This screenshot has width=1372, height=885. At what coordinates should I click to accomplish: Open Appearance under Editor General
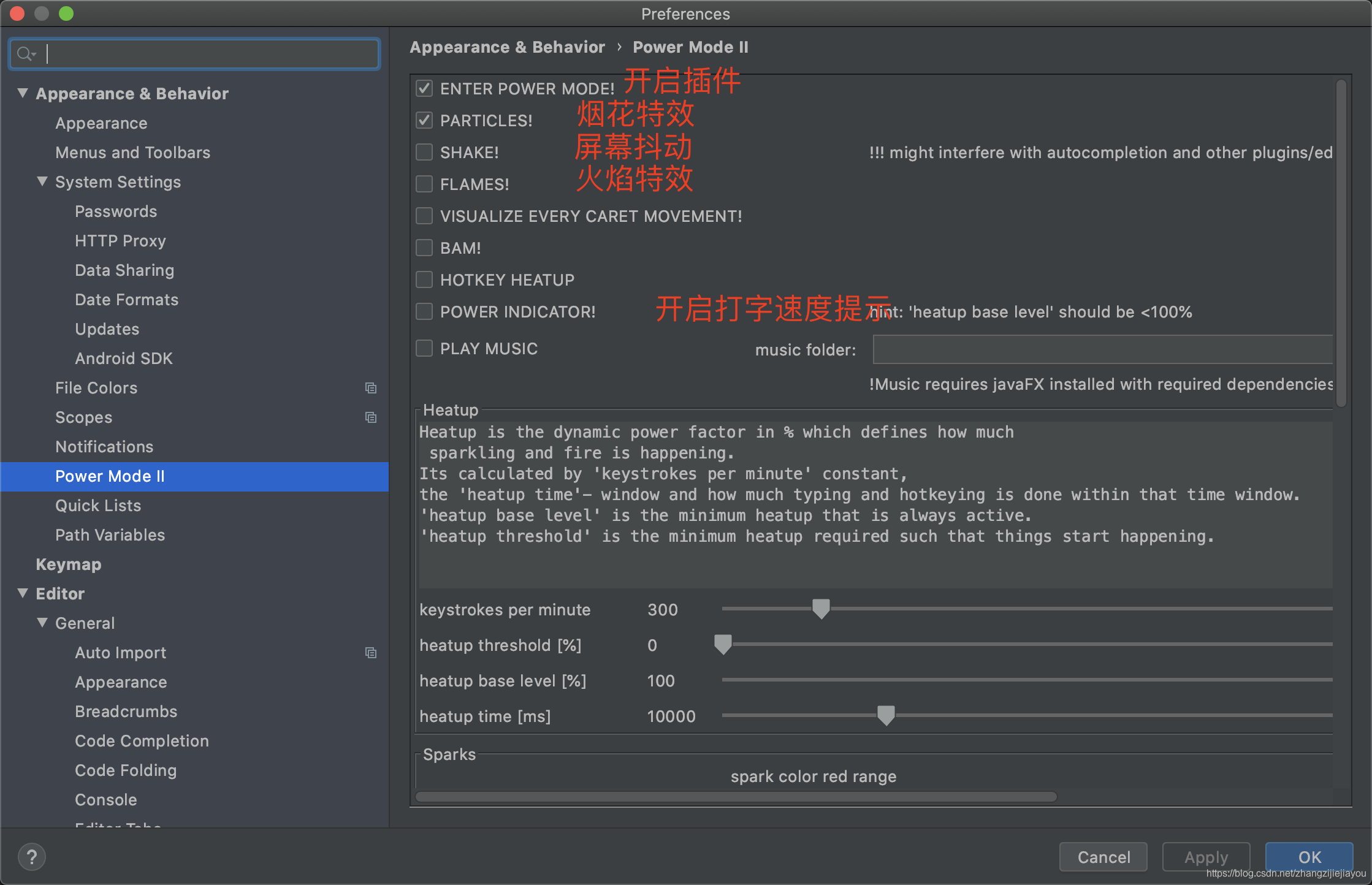[x=121, y=682]
